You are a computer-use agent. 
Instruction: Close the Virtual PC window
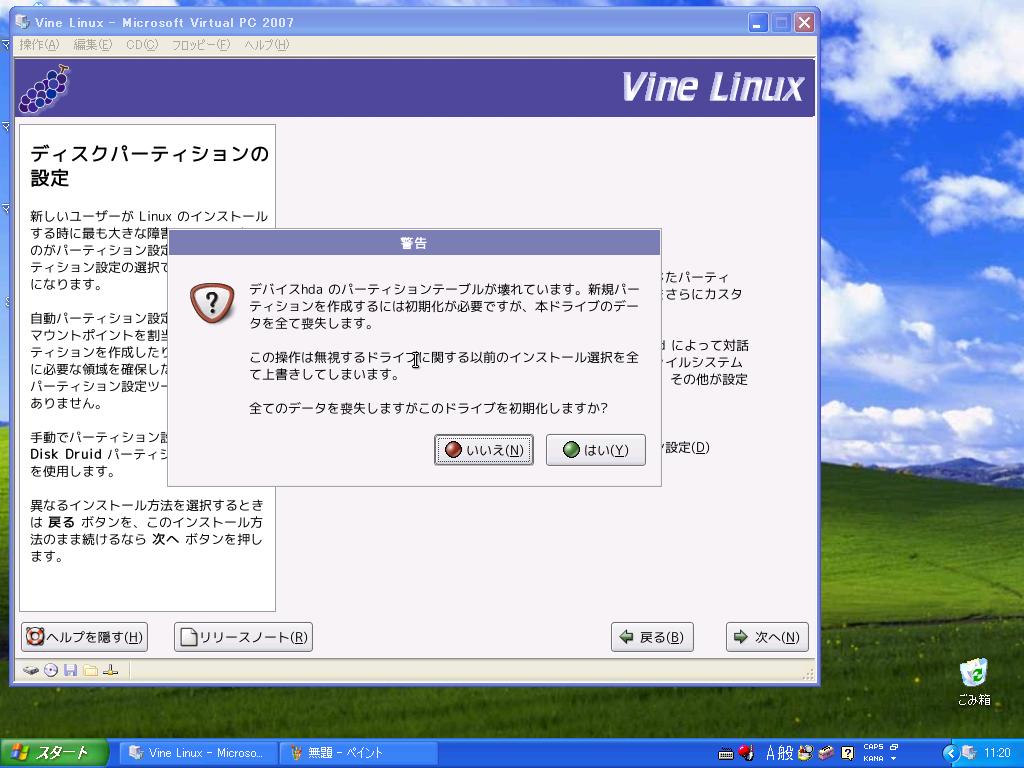click(x=805, y=23)
